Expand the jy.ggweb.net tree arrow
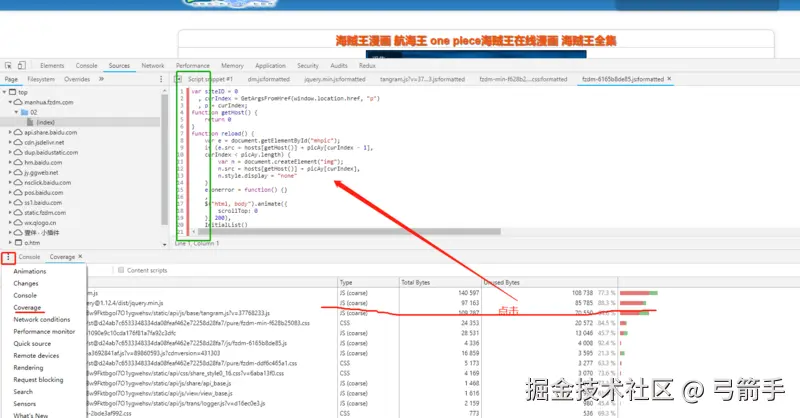800x418 pixels. pyautogui.click(x=10, y=173)
